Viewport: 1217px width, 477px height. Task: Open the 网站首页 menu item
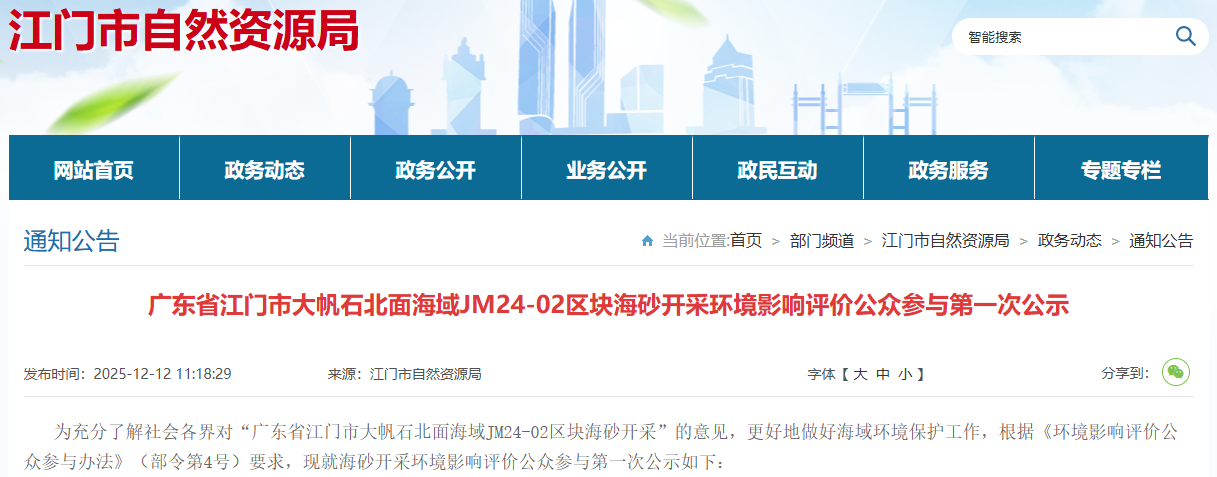94,170
